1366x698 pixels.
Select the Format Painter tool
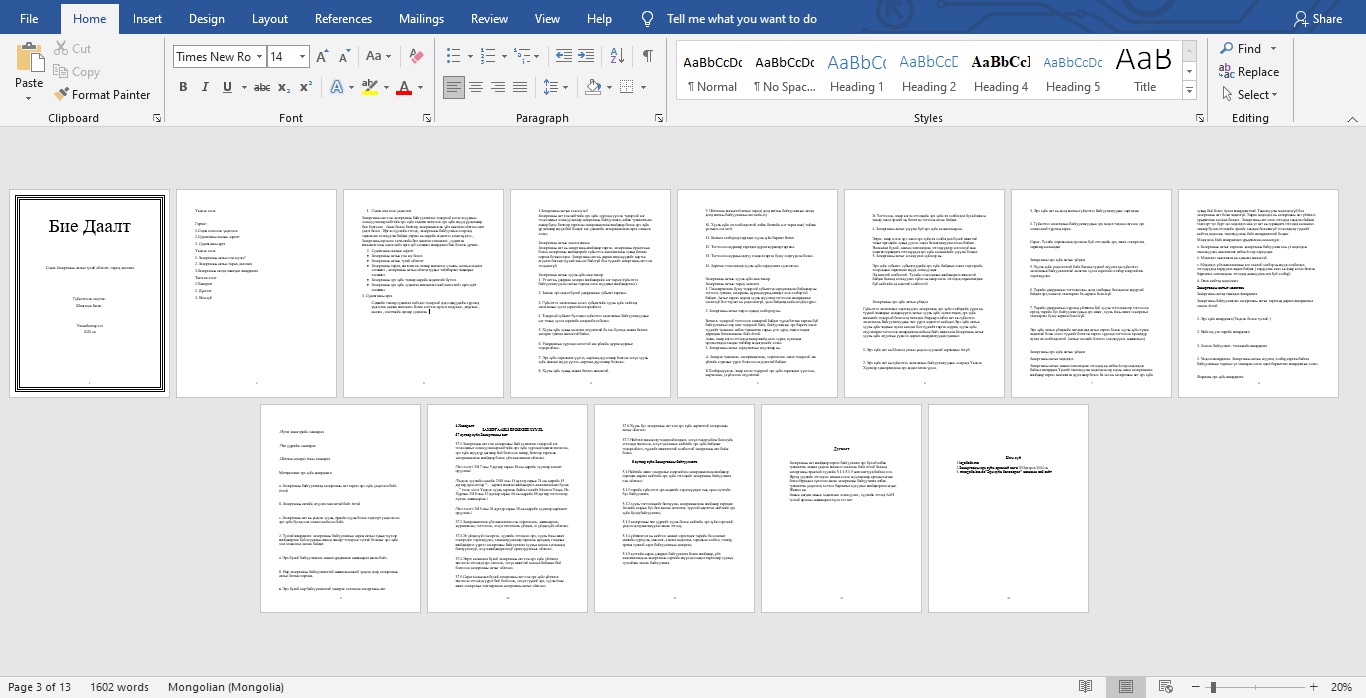(101, 95)
